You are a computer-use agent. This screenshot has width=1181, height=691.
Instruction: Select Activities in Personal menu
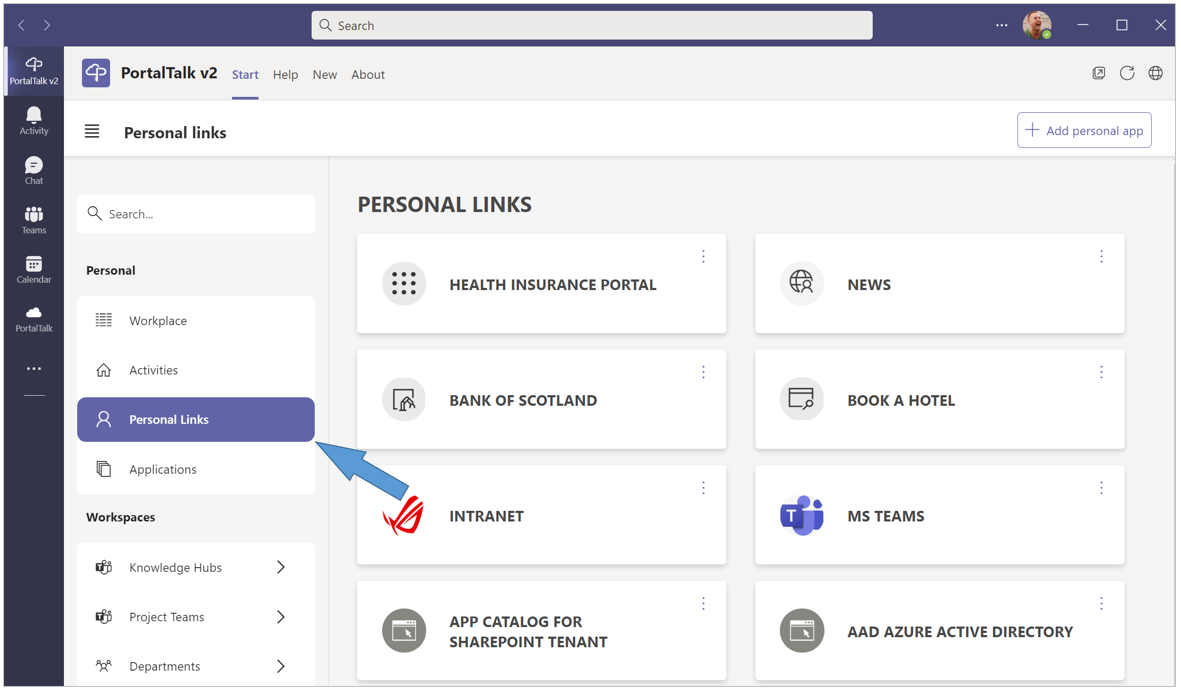[196, 370]
